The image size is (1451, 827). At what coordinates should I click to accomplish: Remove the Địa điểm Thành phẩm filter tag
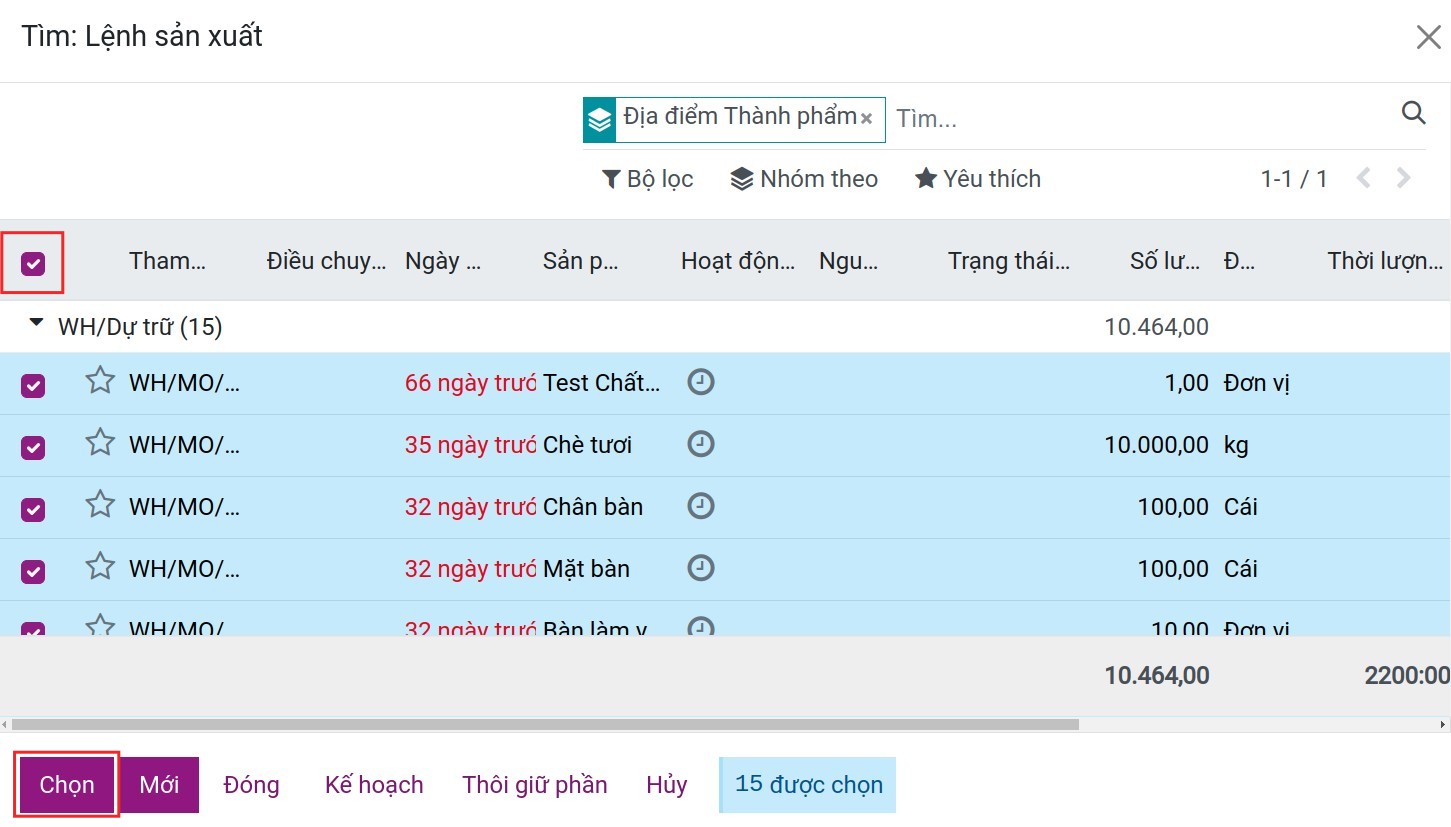[867, 119]
